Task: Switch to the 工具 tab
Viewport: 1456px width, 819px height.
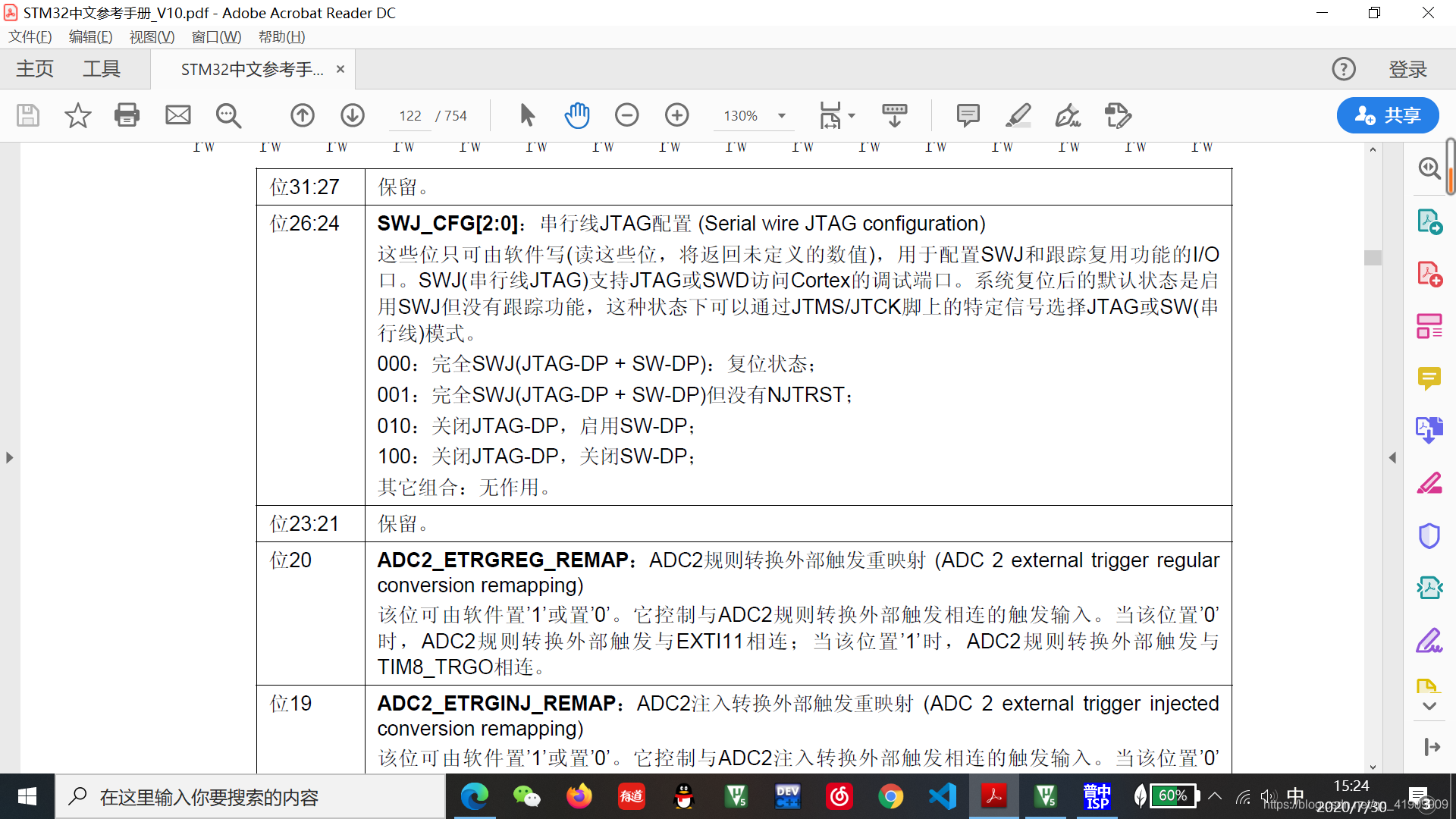Action: coord(102,69)
